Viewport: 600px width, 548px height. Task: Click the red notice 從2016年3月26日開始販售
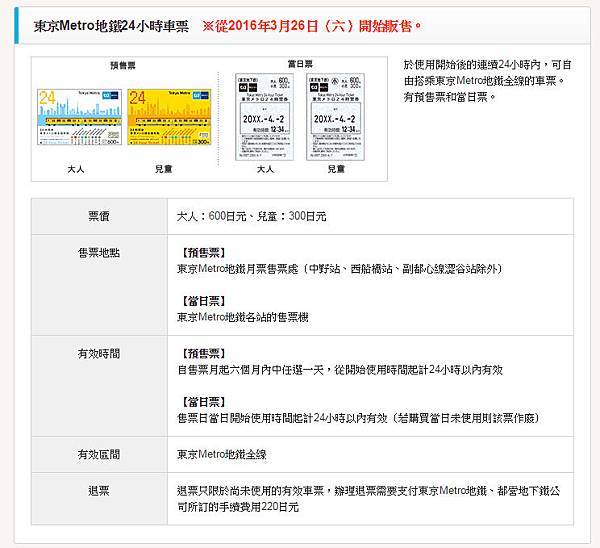311,26
